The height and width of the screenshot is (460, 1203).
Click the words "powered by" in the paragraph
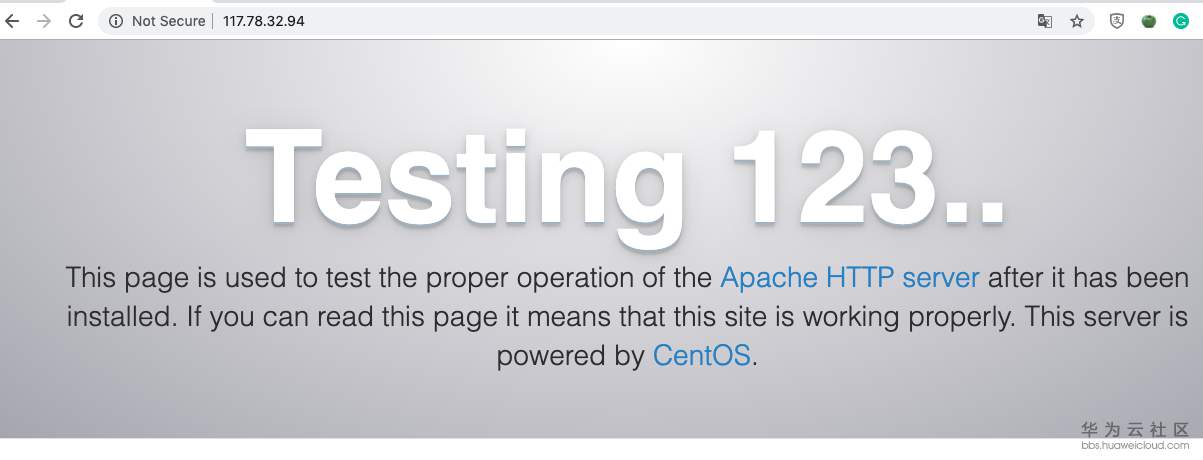tap(570, 355)
